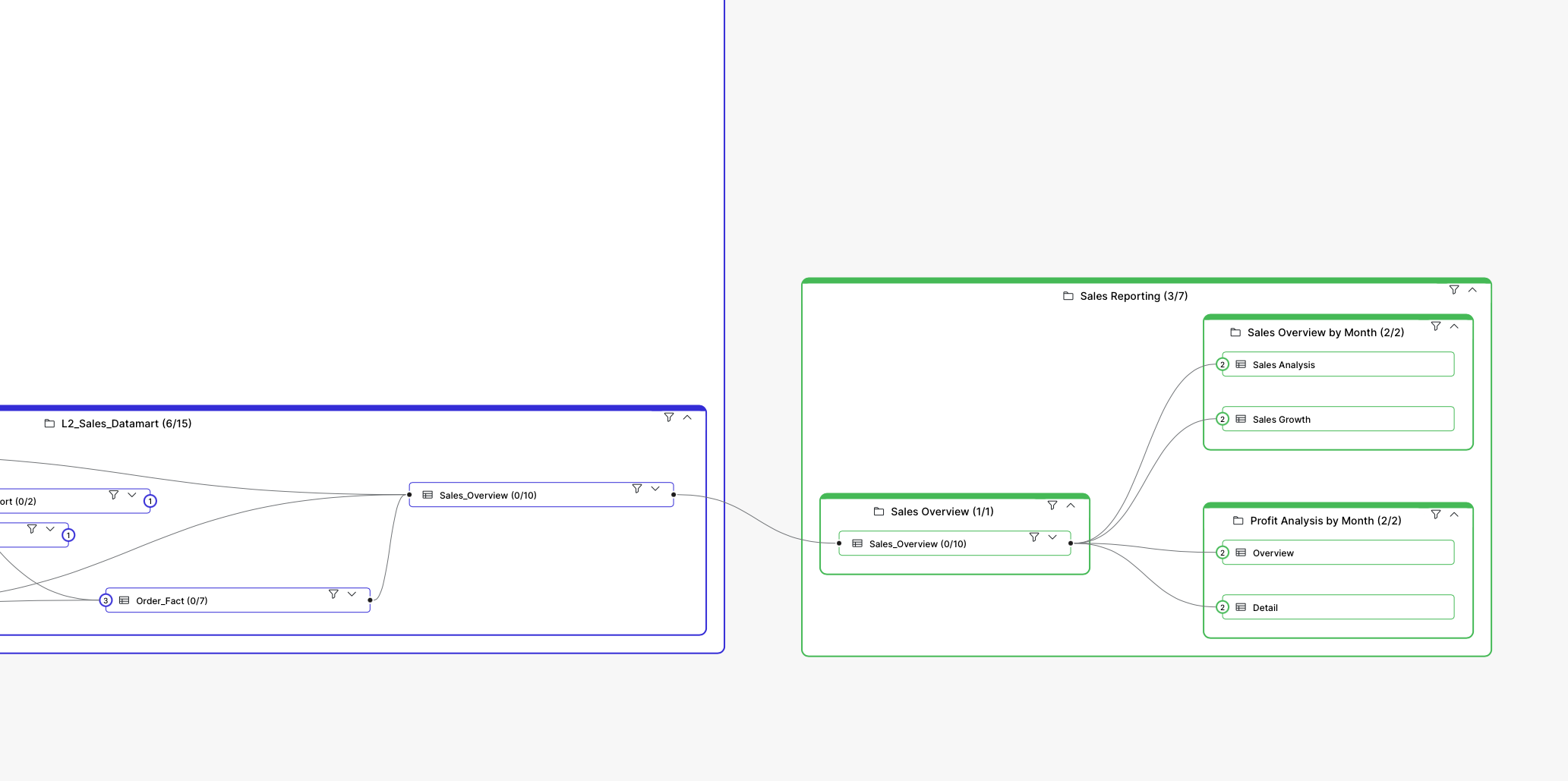Collapse the Sales Reporting container via its chevron
This screenshot has width=1568, height=781.
point(1472,290)
